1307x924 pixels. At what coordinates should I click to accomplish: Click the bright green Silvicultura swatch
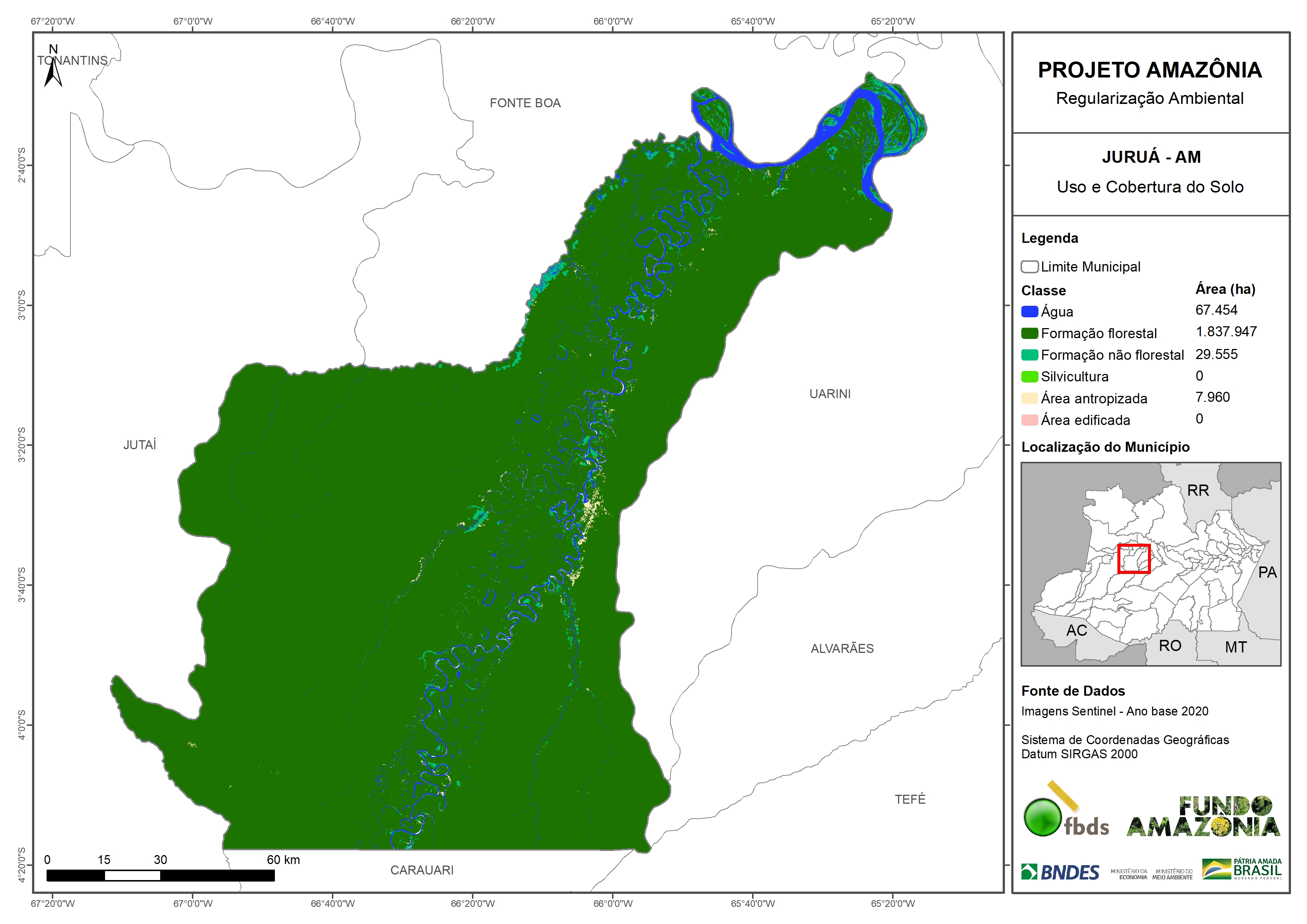click(x=1029, y=376)
